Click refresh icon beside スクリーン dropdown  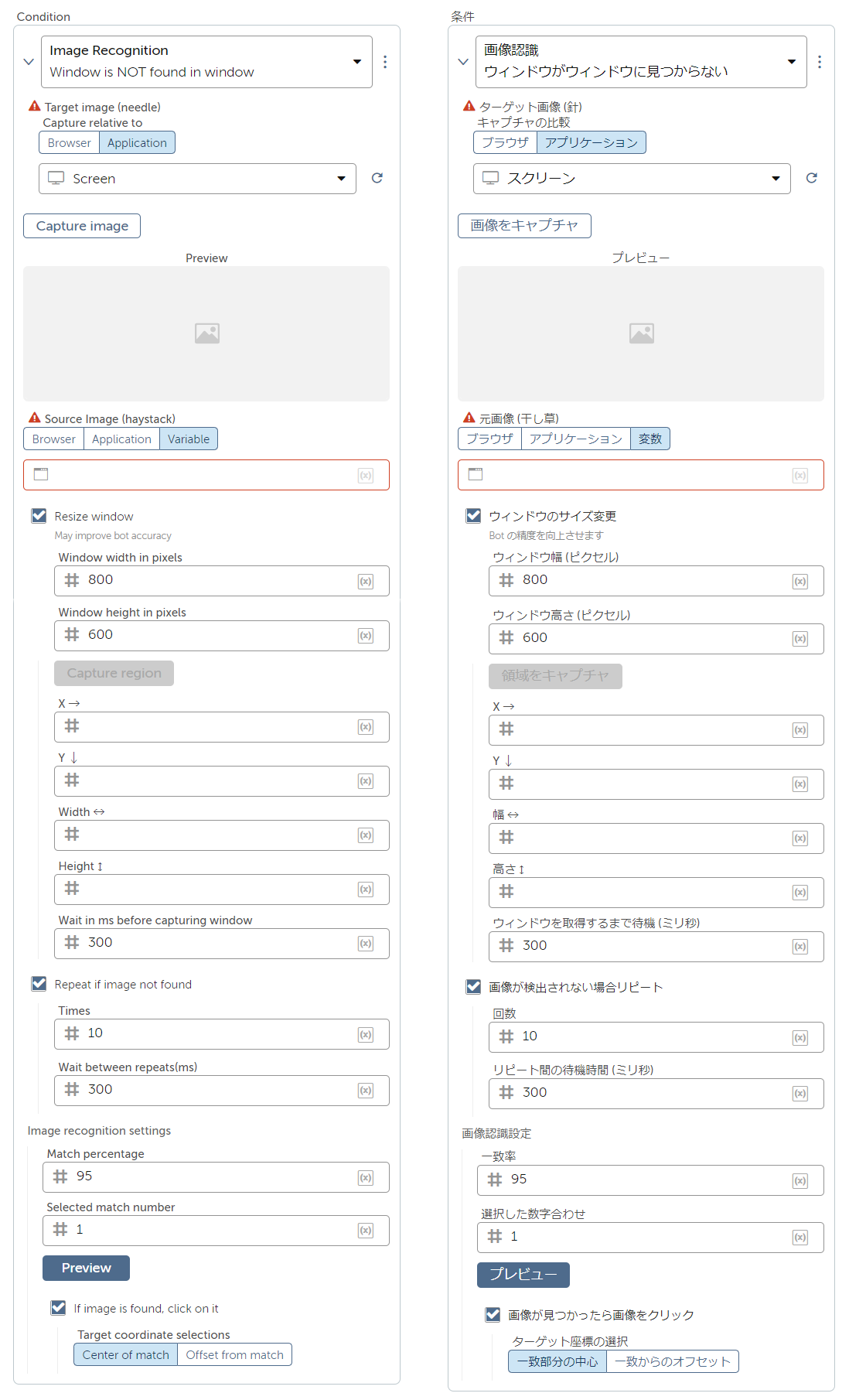812,178
